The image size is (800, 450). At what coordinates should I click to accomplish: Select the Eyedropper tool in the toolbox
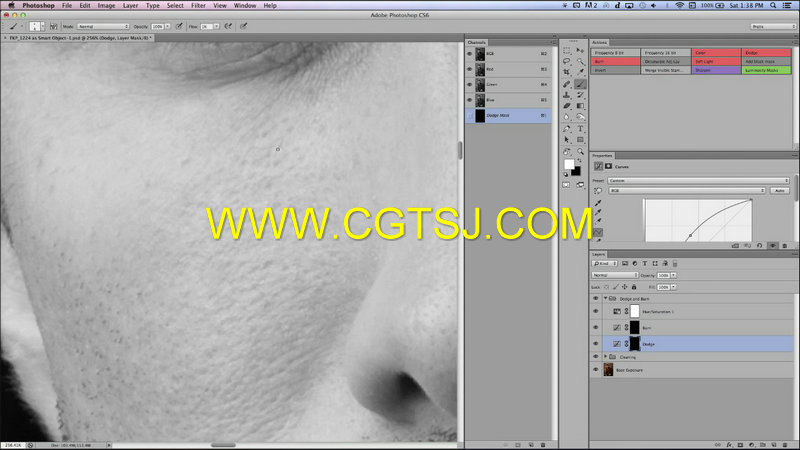tap(580, 72)
